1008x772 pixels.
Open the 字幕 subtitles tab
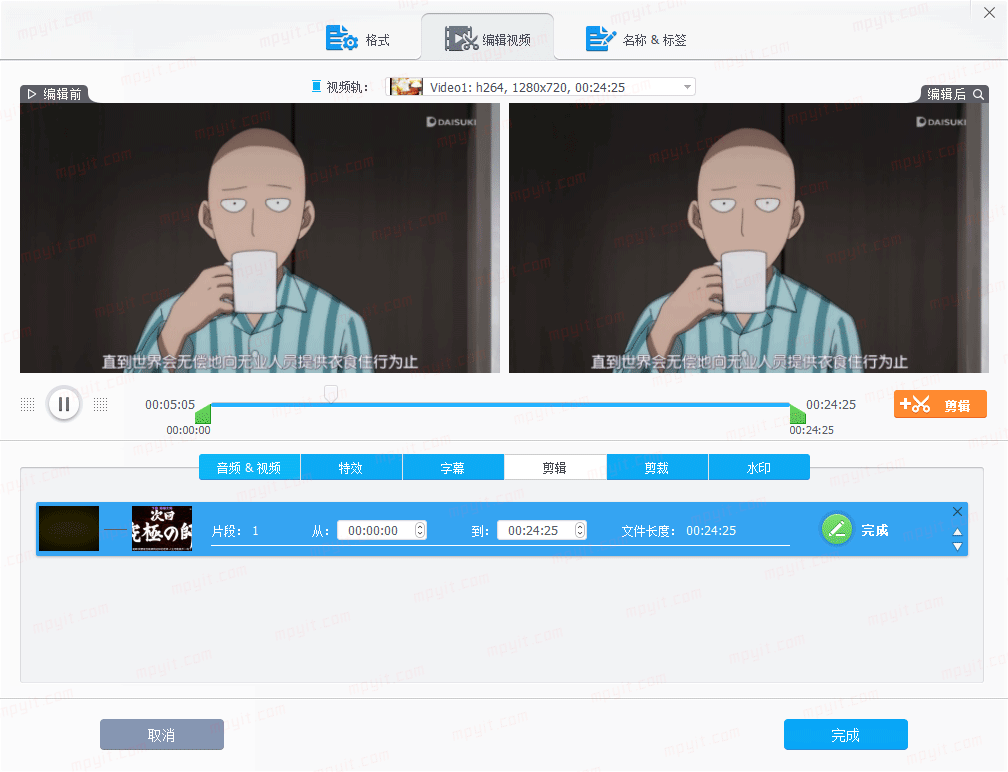click(x=453, y=467)
